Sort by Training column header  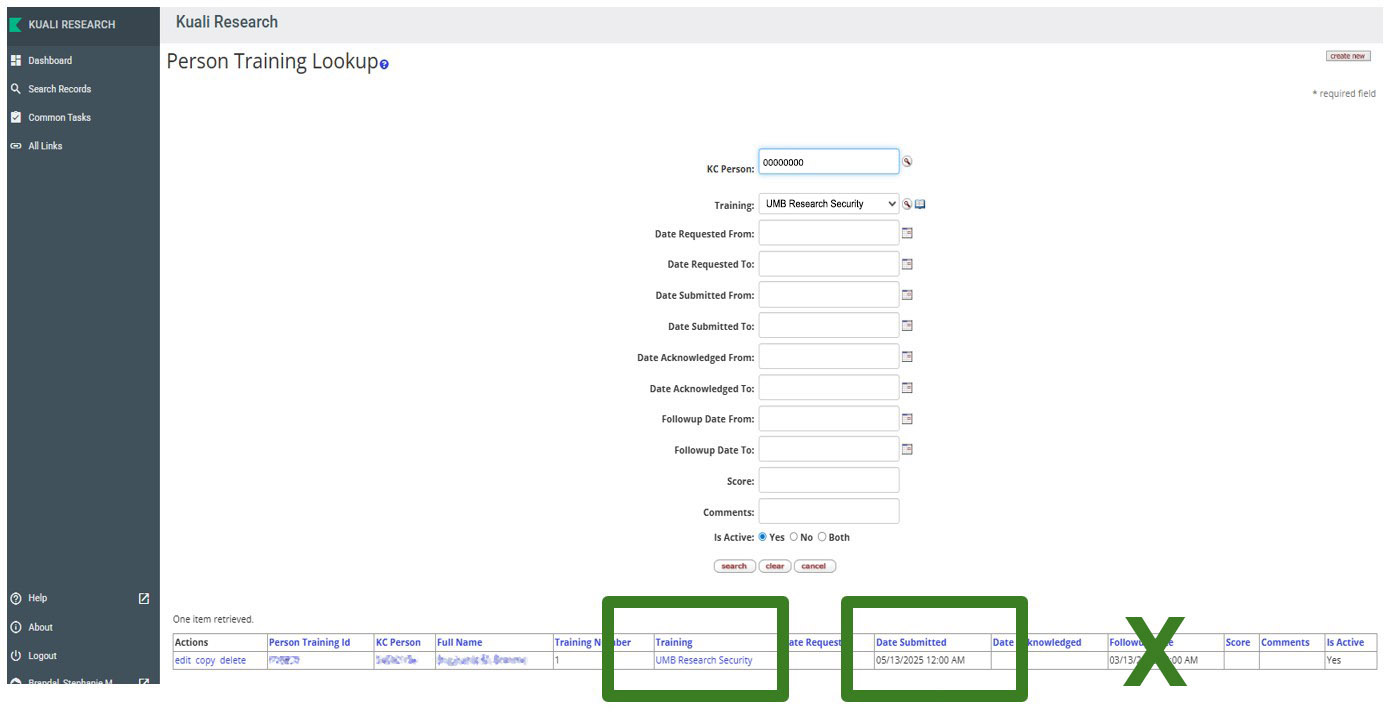pyautogui.click(x=674, y=642)
